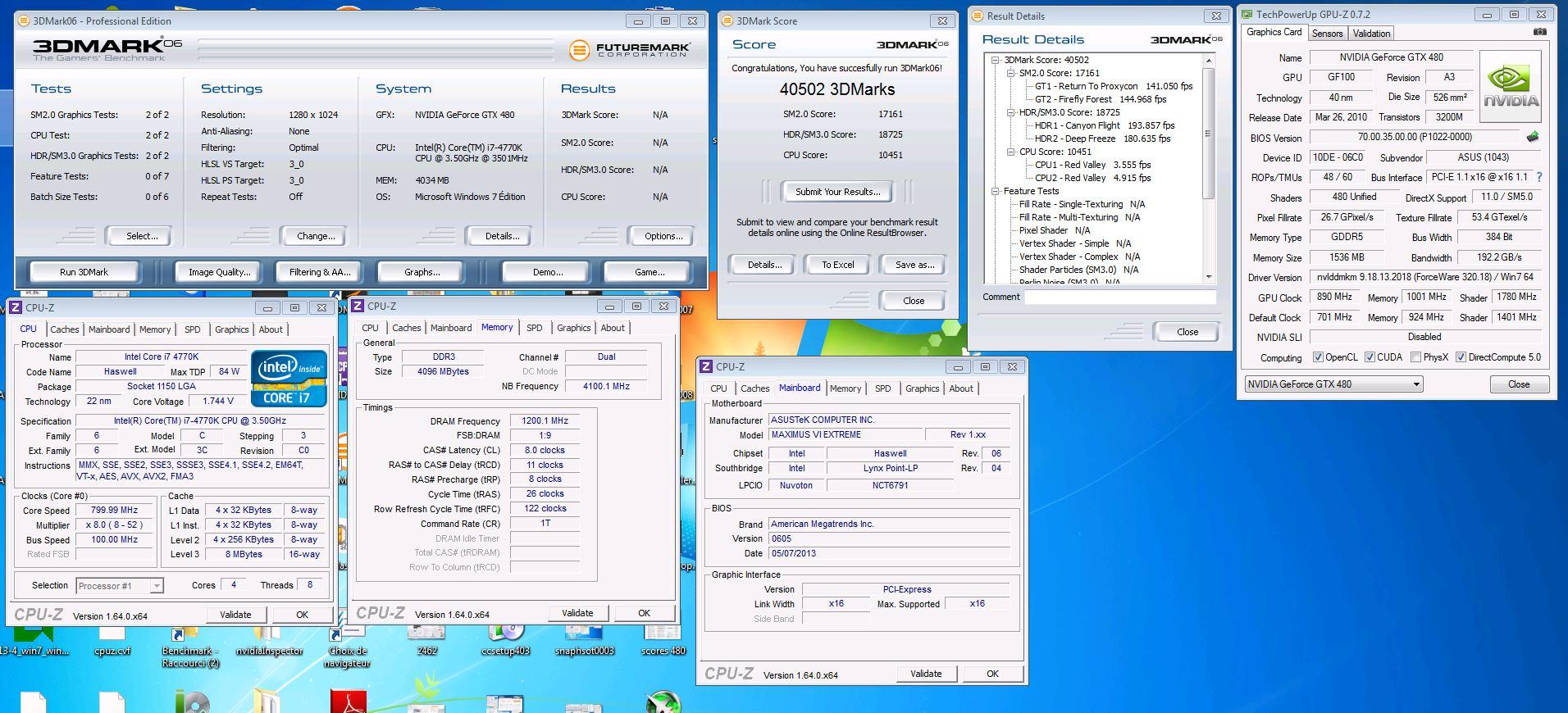Click the Result Details scrollbar thumb

click(x=1208, y=133)
